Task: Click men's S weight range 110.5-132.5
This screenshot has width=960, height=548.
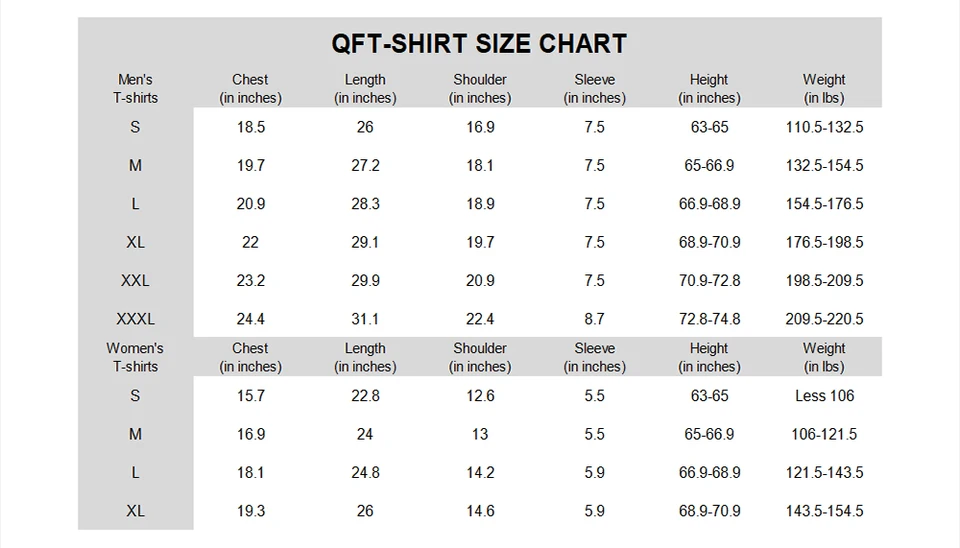Action: (x=825, y=127)
